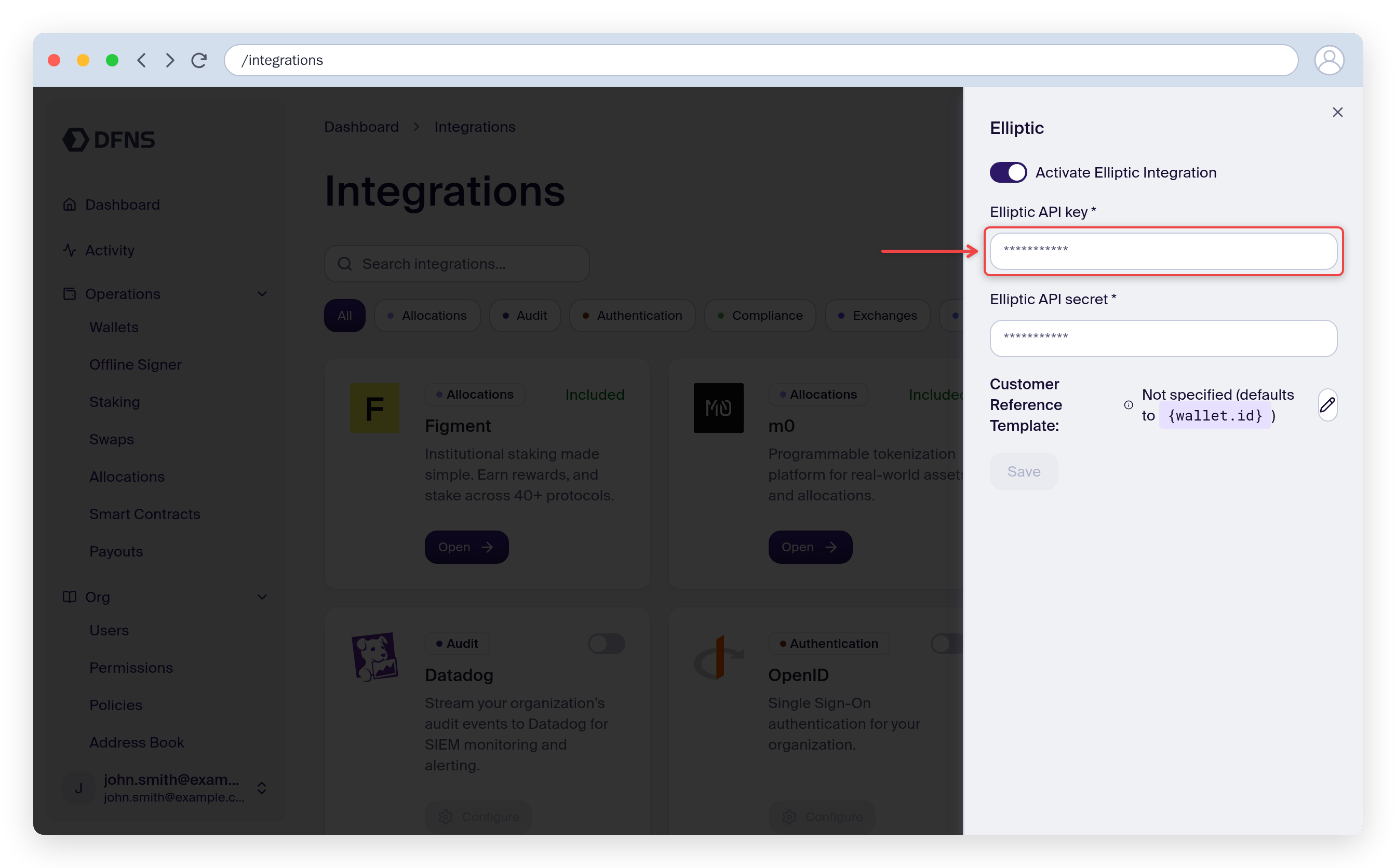Open Smart Contracts in the sidebar
Image resolution: width=1396 pixels, height=868 pixels.
(145, 514)
